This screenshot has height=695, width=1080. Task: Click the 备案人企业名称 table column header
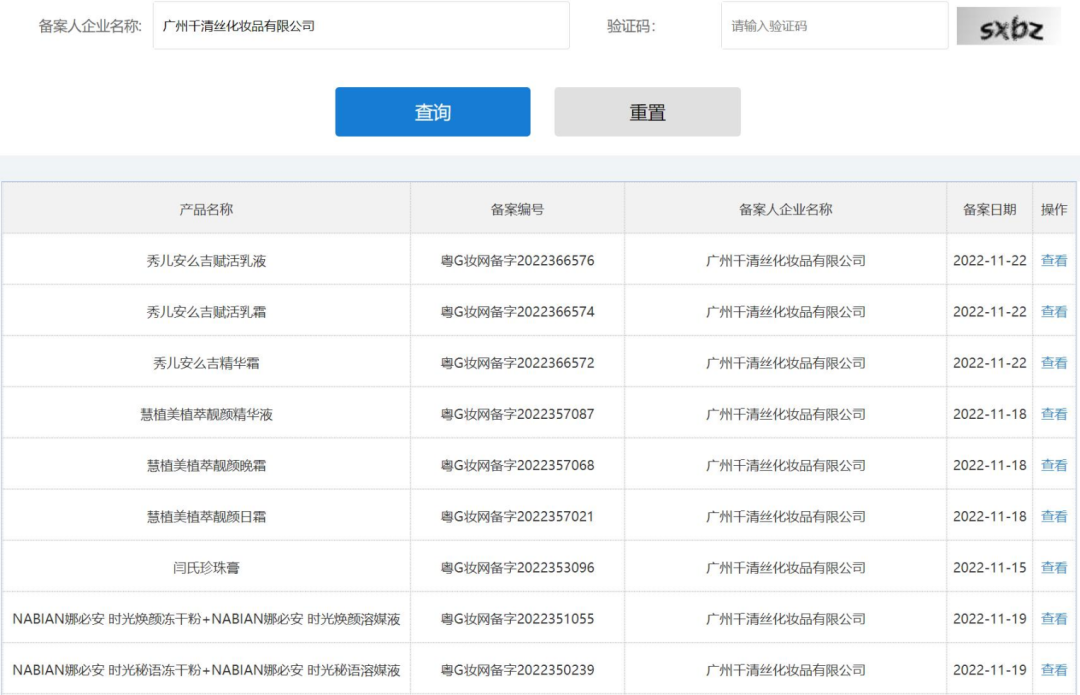tap(785, 209)
